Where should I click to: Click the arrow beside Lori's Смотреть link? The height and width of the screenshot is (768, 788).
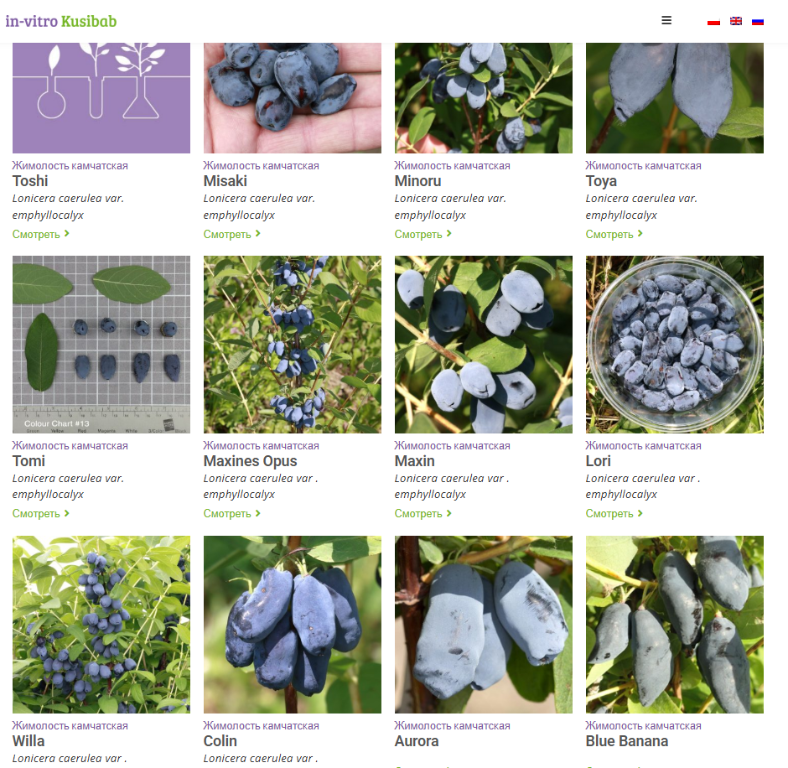pos(640,513)
